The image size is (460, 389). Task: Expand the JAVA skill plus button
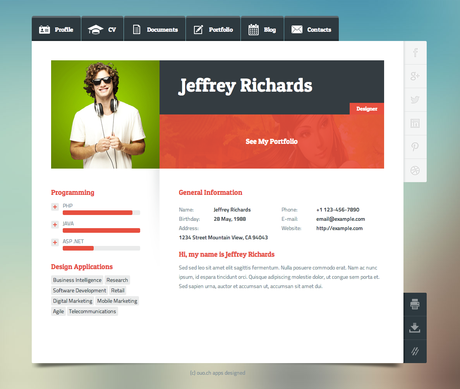click(x=55, y=225)
